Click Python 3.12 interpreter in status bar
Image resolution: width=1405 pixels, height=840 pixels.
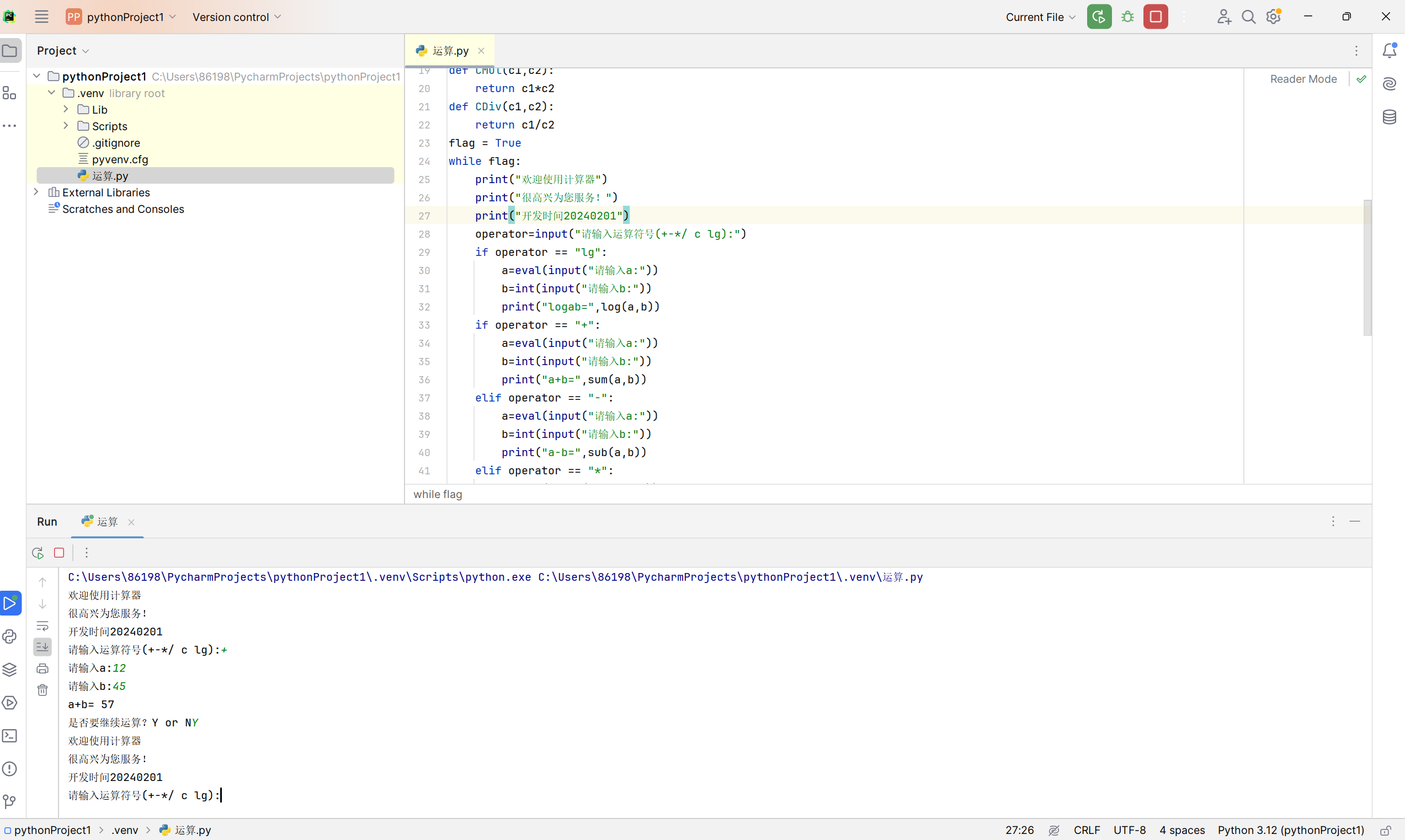(x=1291, y=830)
